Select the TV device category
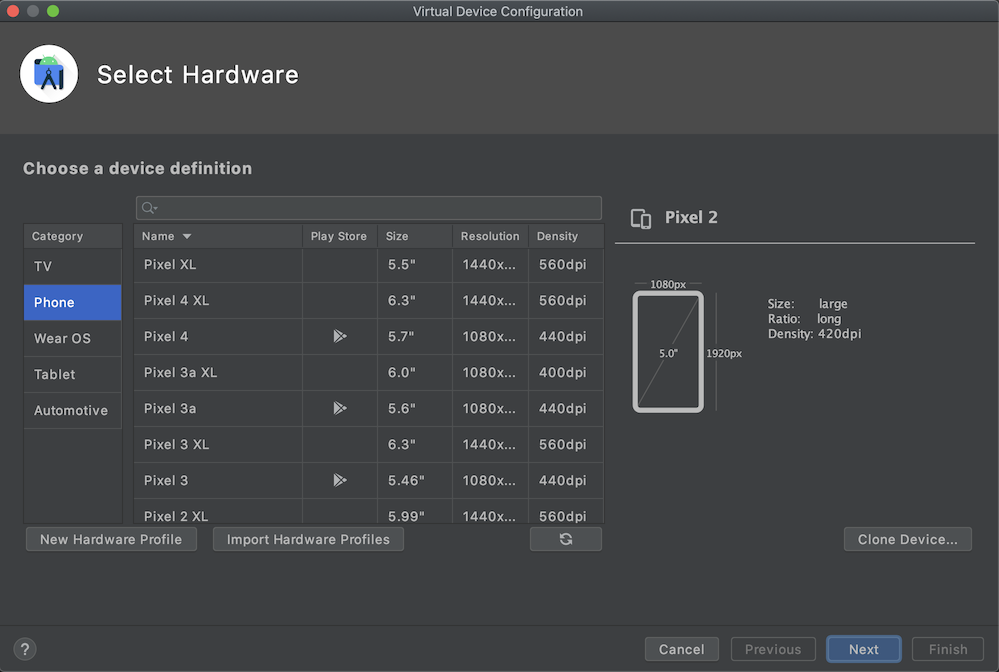Screen dimensions: 999x672 (72, 266)
